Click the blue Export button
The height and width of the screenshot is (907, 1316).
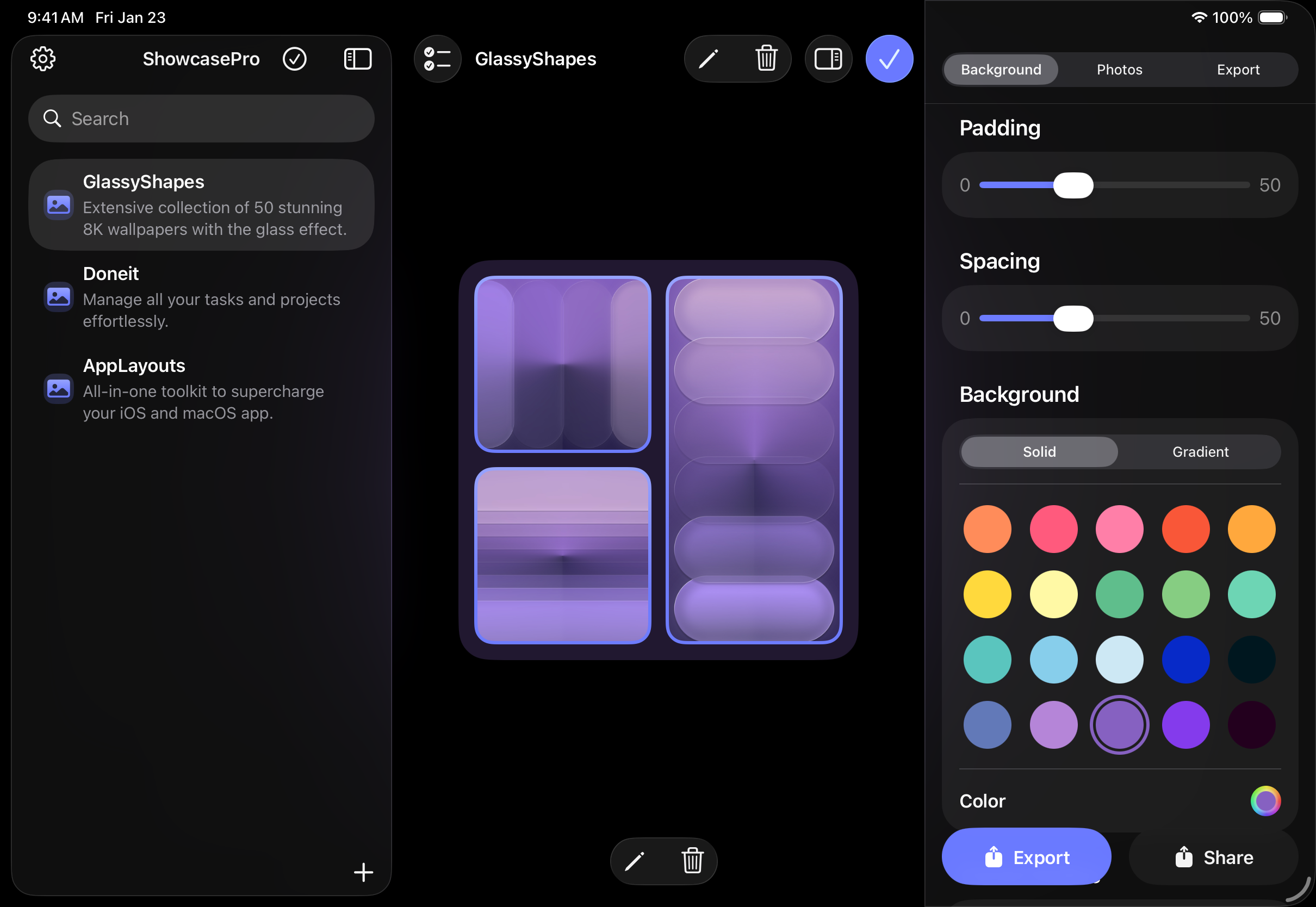(1026, 856)
